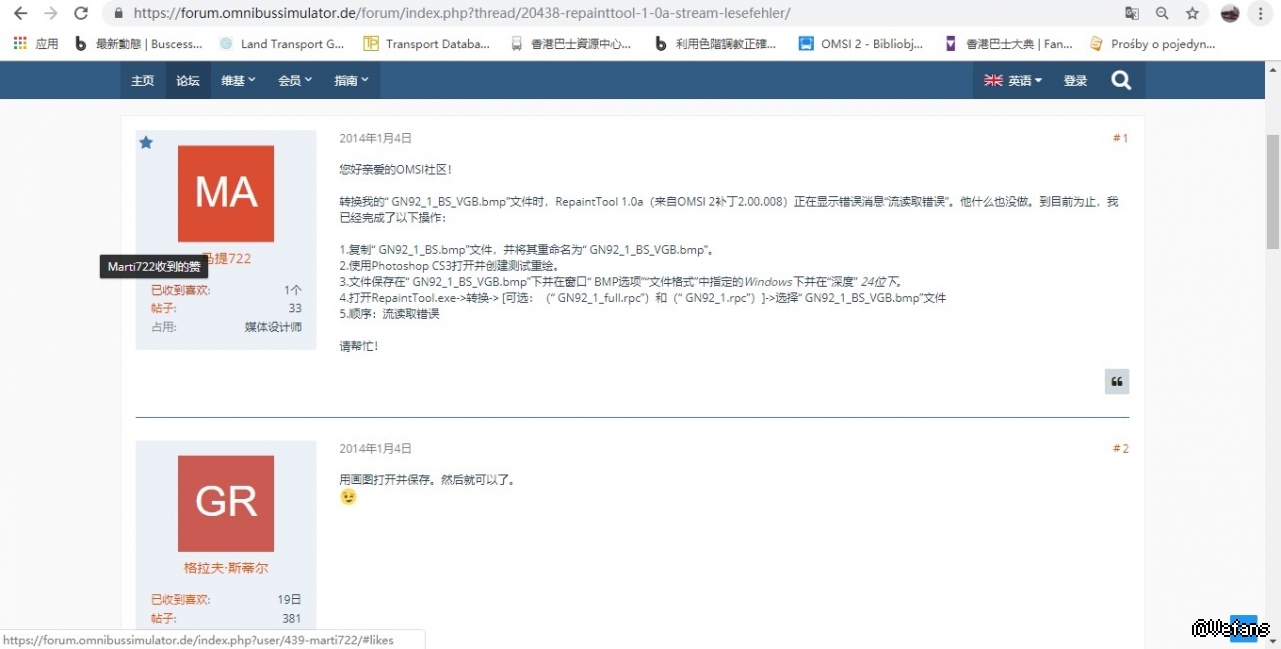This screenshot has width=1281, height=649.
Task: Expand the 会员 dropdown menu
Action: tap(295, 80)
